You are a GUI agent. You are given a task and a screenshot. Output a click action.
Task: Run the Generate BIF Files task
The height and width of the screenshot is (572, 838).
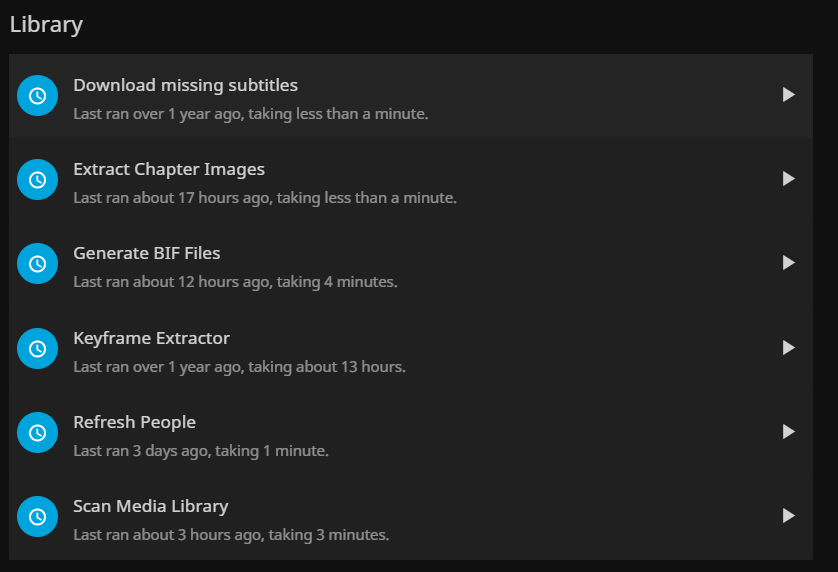pos(788,263)
